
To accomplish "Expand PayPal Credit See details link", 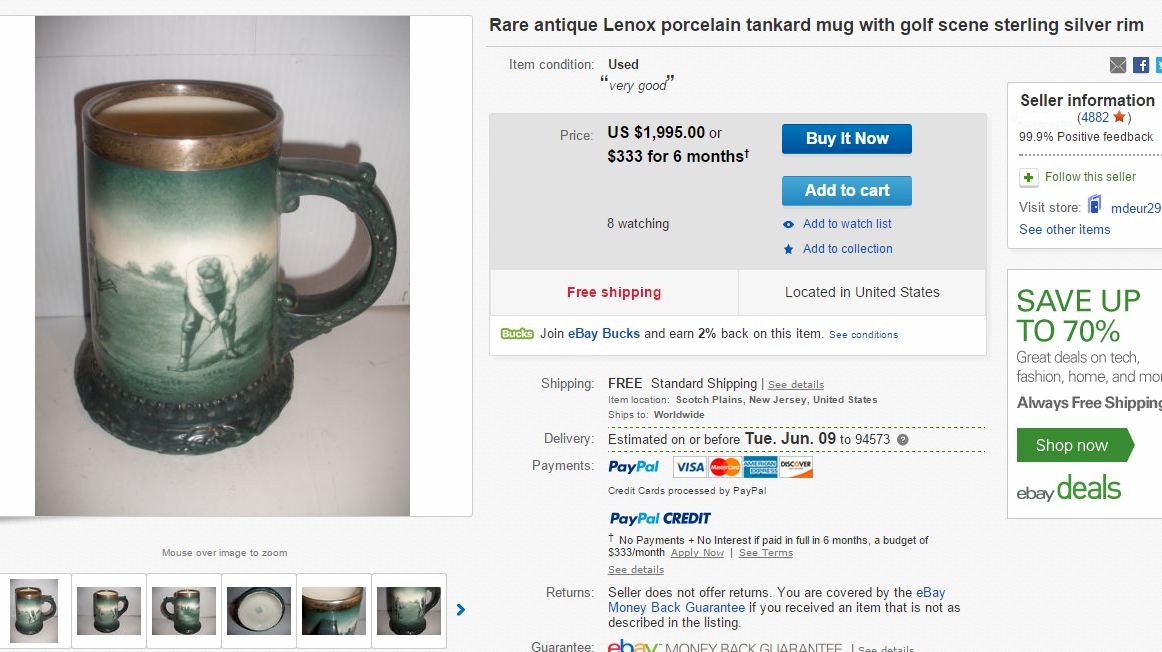I will [636, 570].
